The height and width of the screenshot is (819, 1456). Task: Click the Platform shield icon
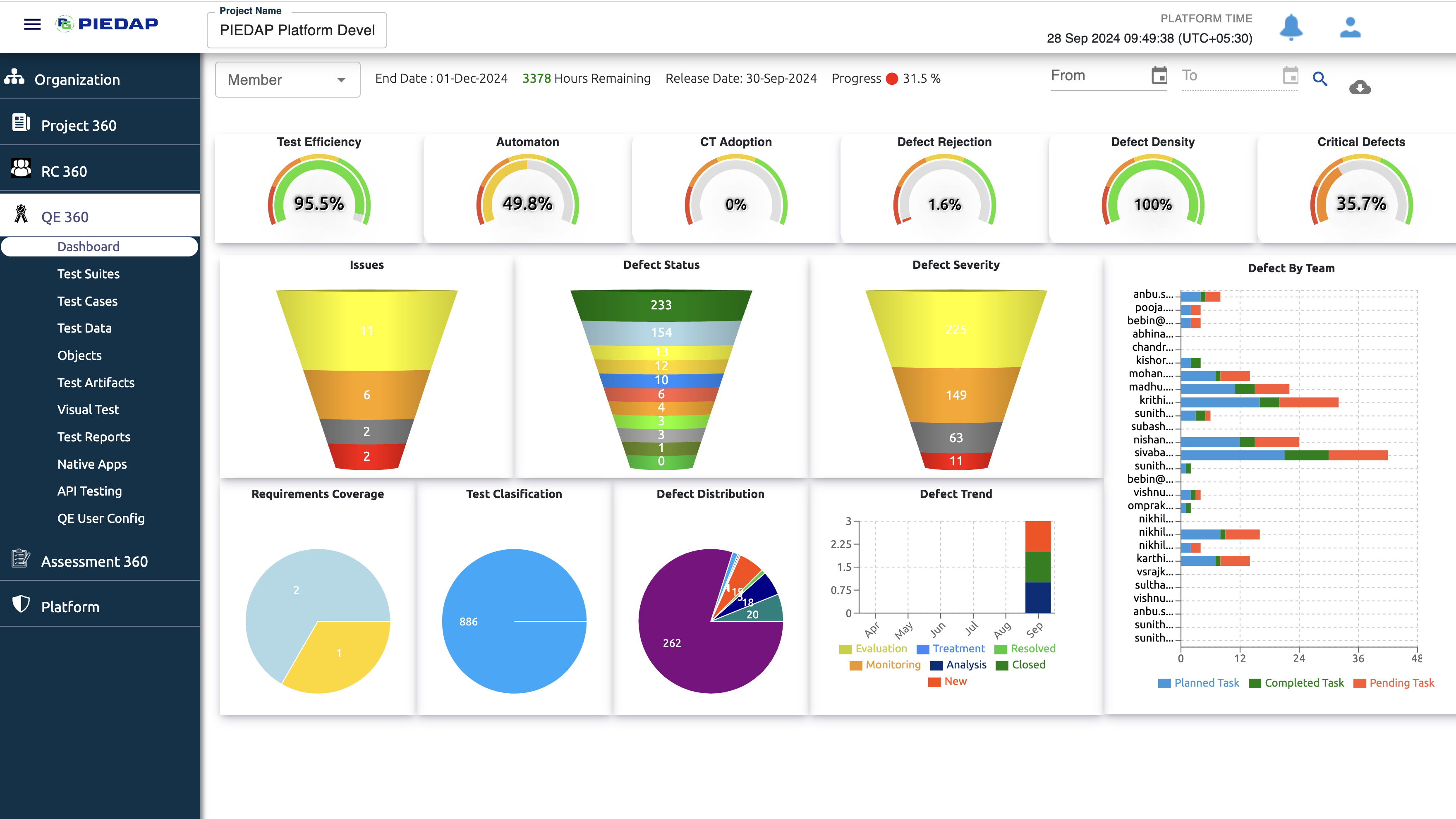[x=21, y=603]
